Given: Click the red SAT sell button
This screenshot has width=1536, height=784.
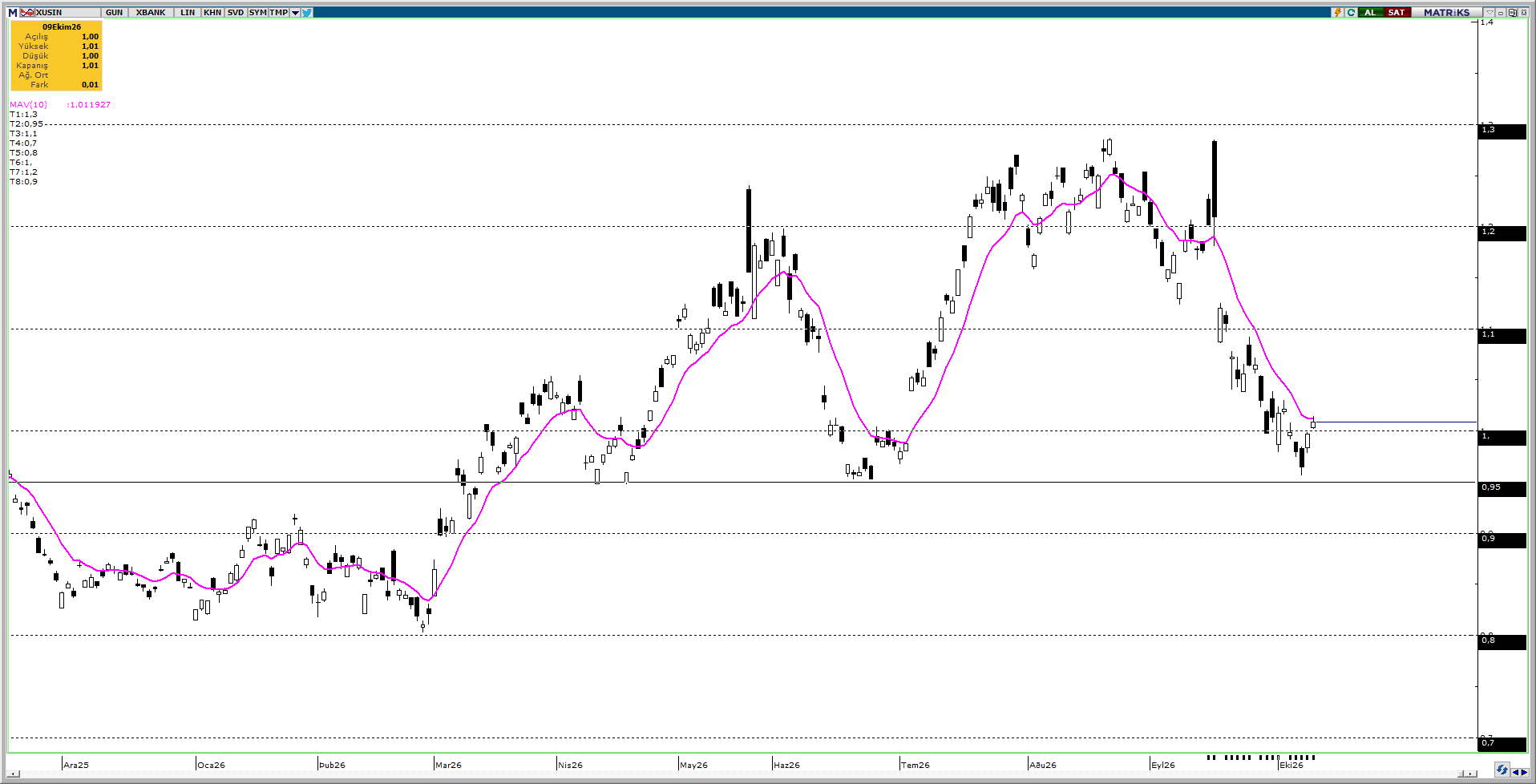Looking at the screenshot, I should [x=1397, y=12].
